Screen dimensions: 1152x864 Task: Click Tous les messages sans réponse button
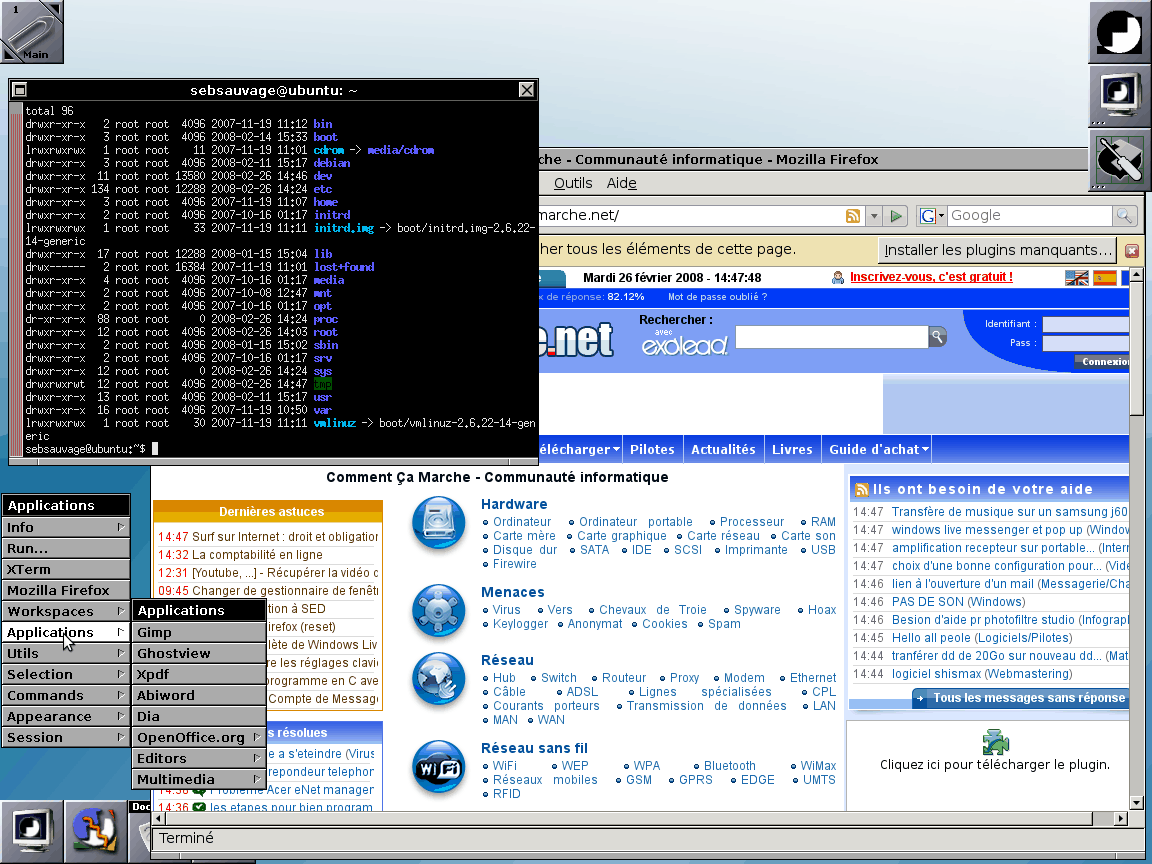coord(1020,698)
